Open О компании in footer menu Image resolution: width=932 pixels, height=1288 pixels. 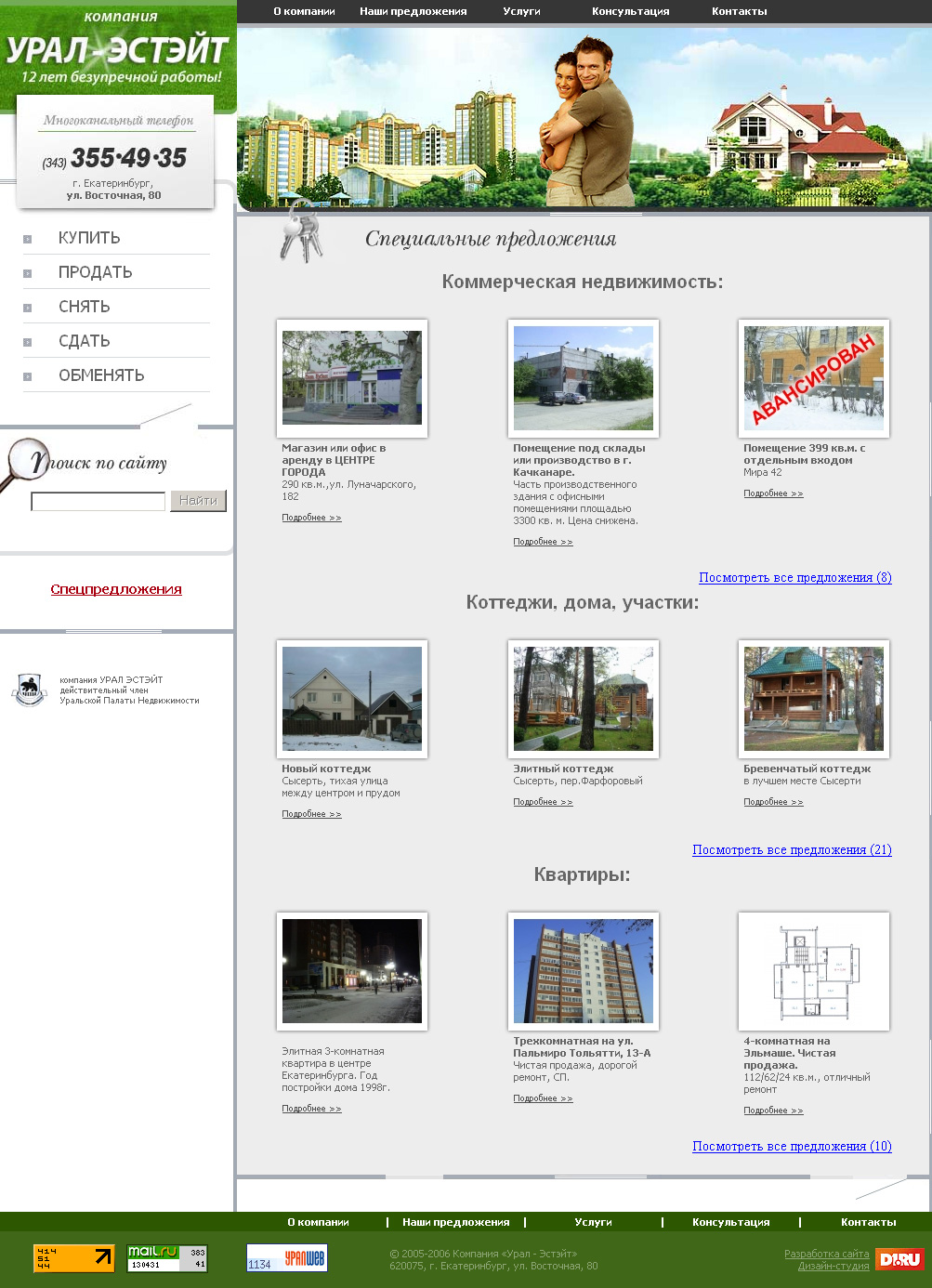(318, 1222)
